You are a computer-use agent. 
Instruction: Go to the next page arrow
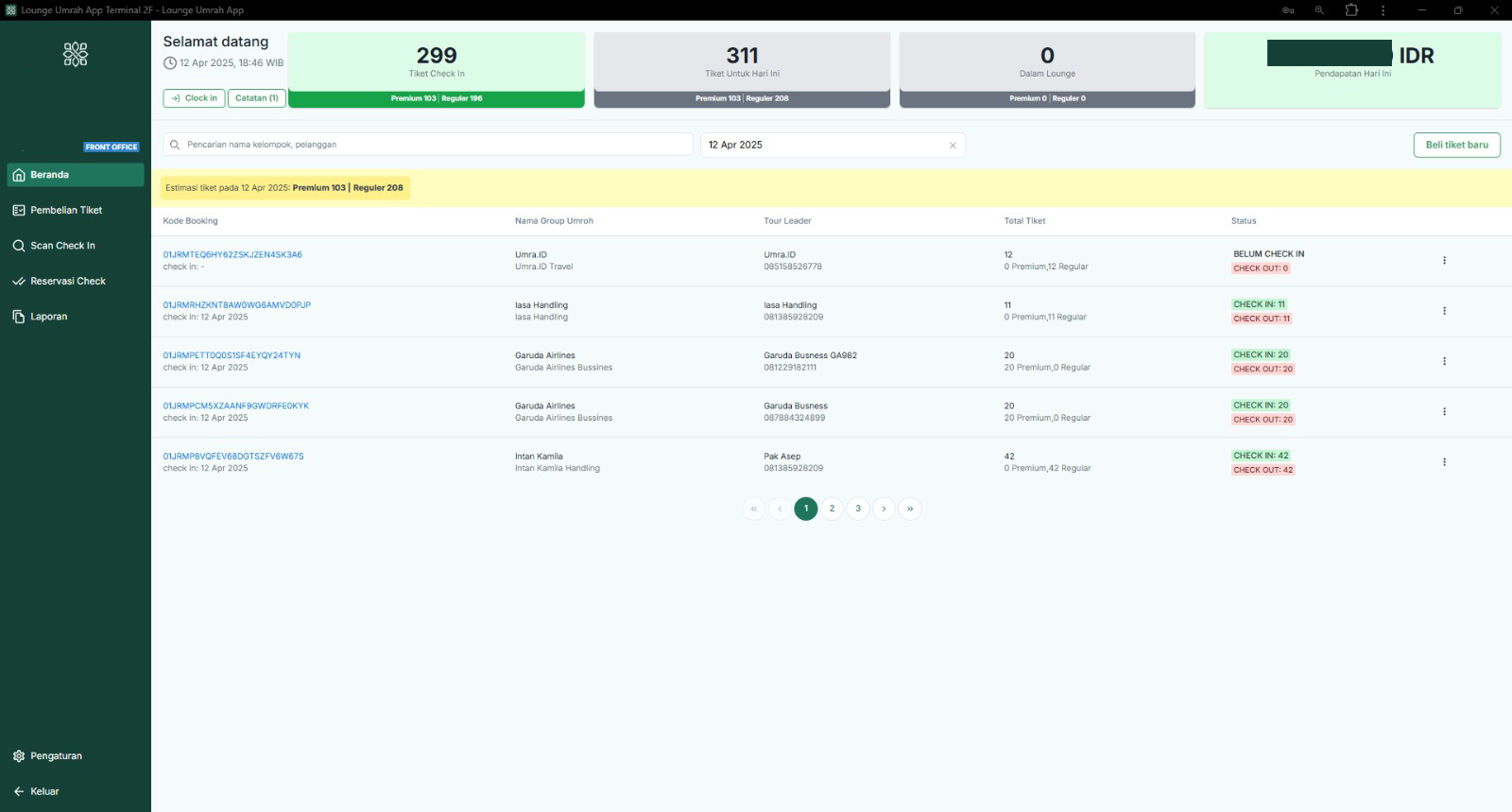(x=884, y=509)
